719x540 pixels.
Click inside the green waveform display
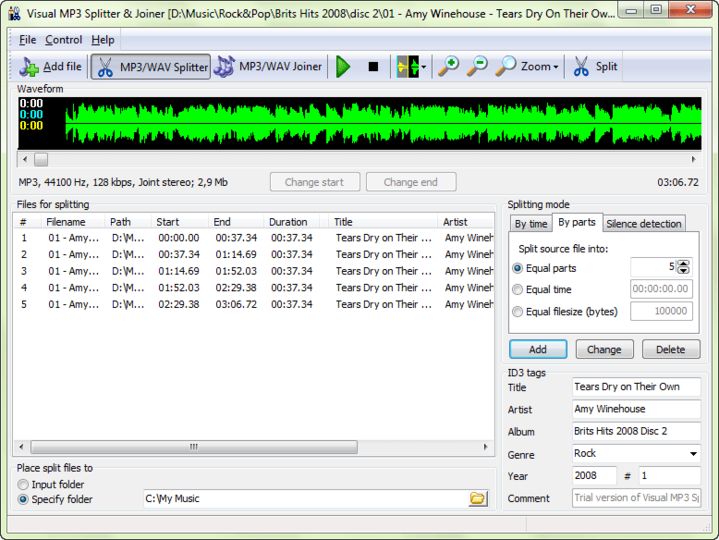[360, 123]
